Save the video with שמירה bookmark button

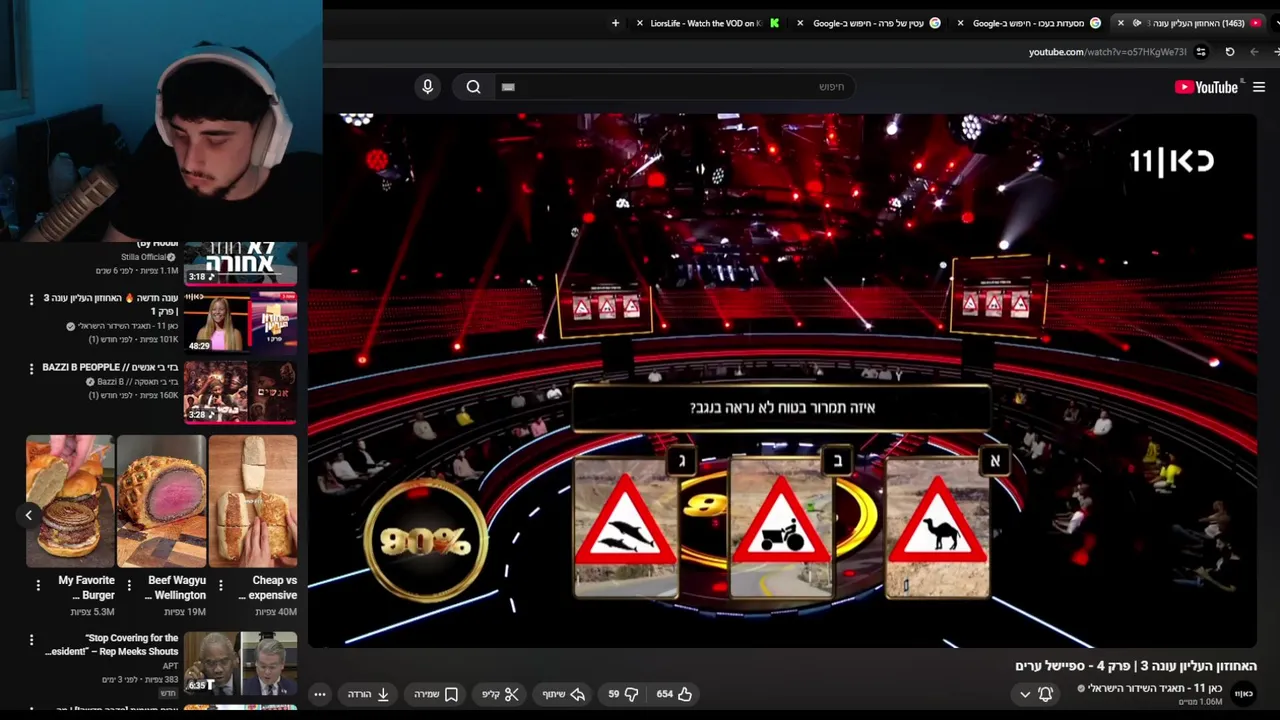pyautogui.click(x=436, y=694)
